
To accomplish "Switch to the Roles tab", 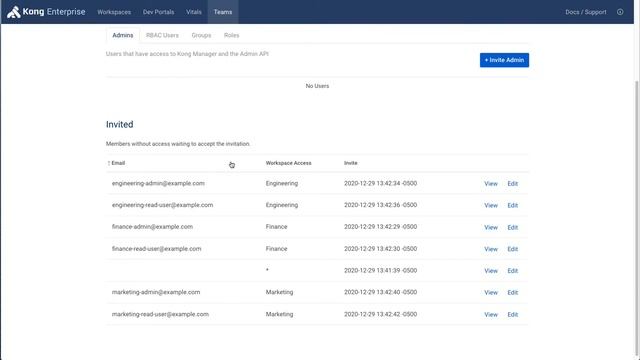I will point(231,35).
